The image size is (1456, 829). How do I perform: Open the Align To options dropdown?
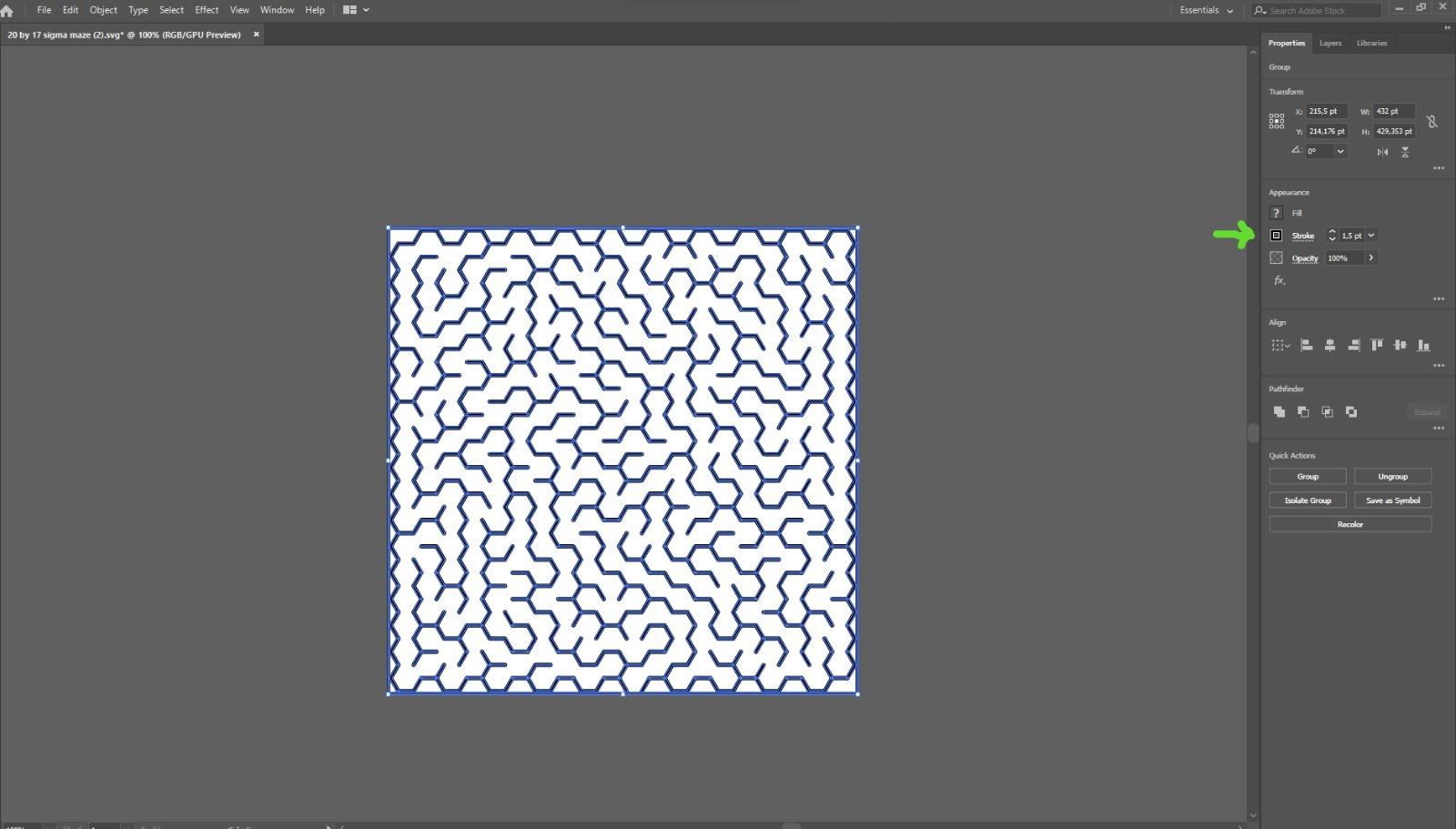[x=1280, y=345]
